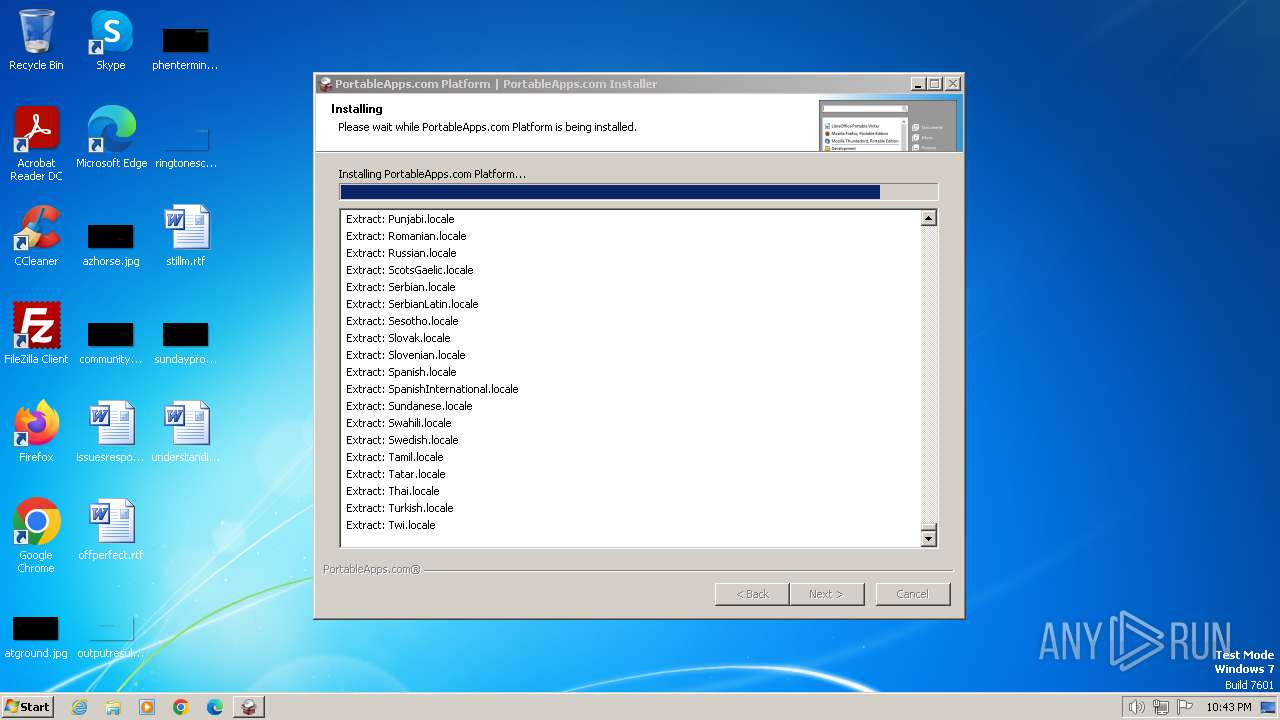Screen dimensions: 1280x720
Task: Open azhorse.jpg image file
Action: pyautogui.click(x=111, y=243)
